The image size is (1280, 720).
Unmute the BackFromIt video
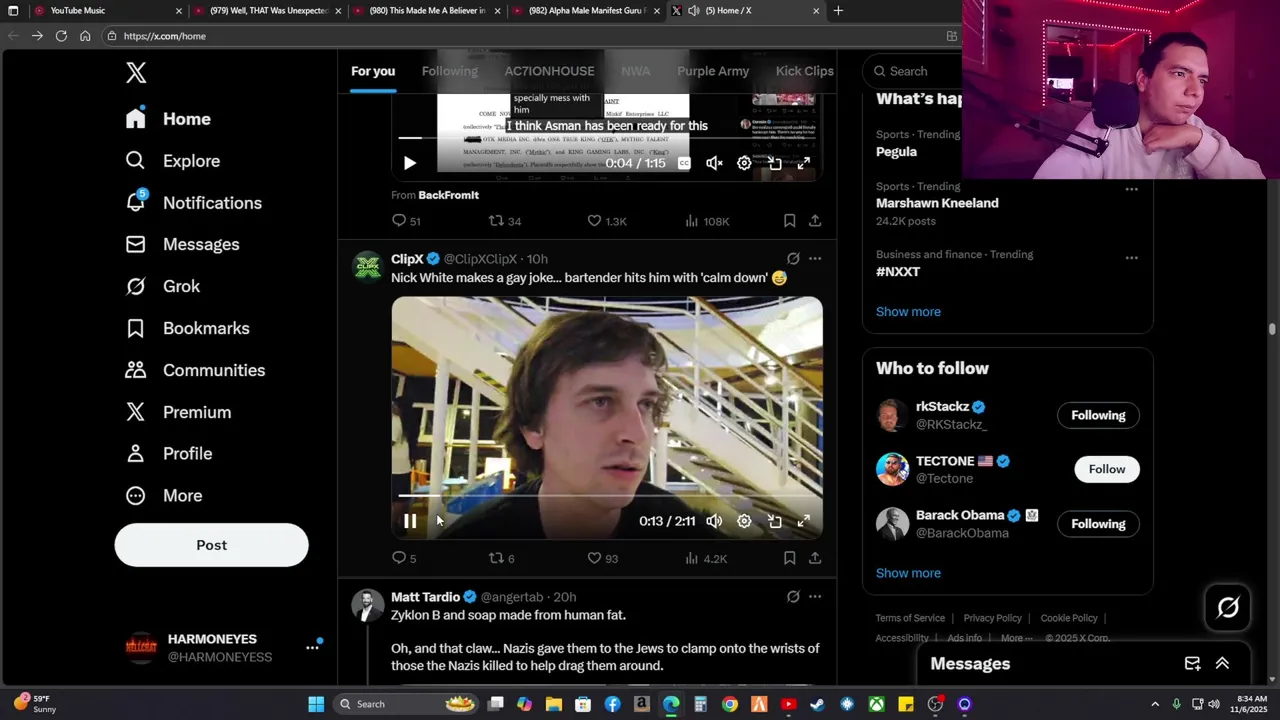click(x=714, y=163)
